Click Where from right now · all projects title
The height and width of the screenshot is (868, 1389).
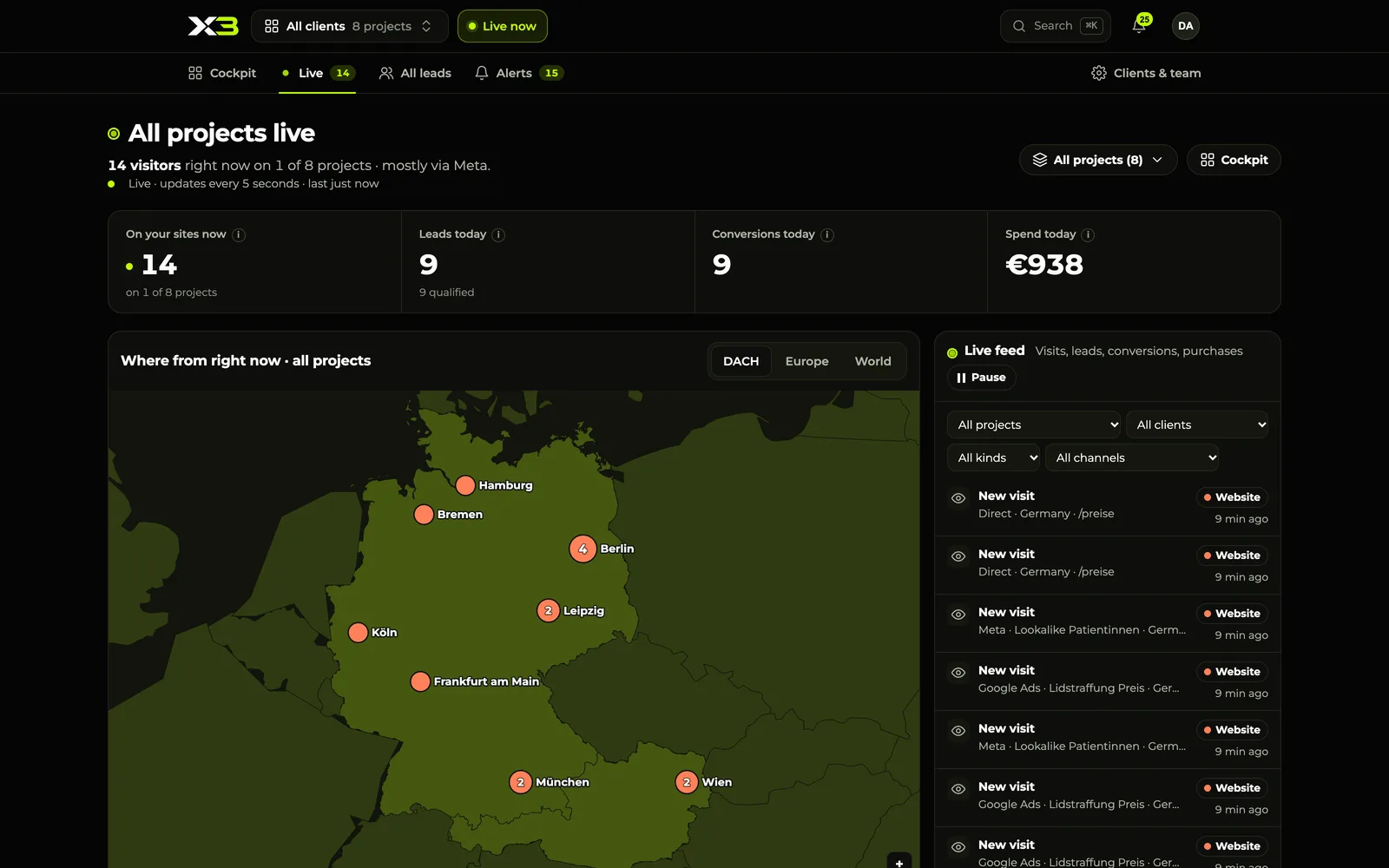[246, 360]
